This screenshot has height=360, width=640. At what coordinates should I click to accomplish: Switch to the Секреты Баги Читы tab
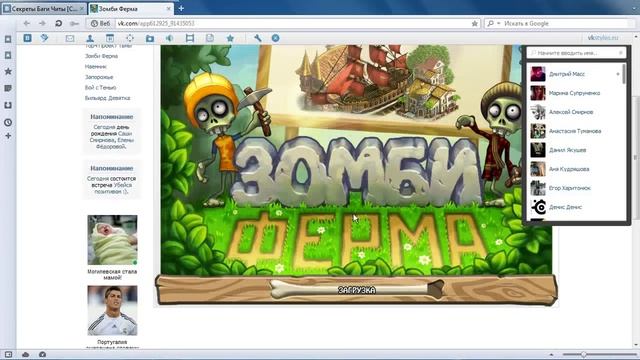pyautogui.click(x=43, y=9)
